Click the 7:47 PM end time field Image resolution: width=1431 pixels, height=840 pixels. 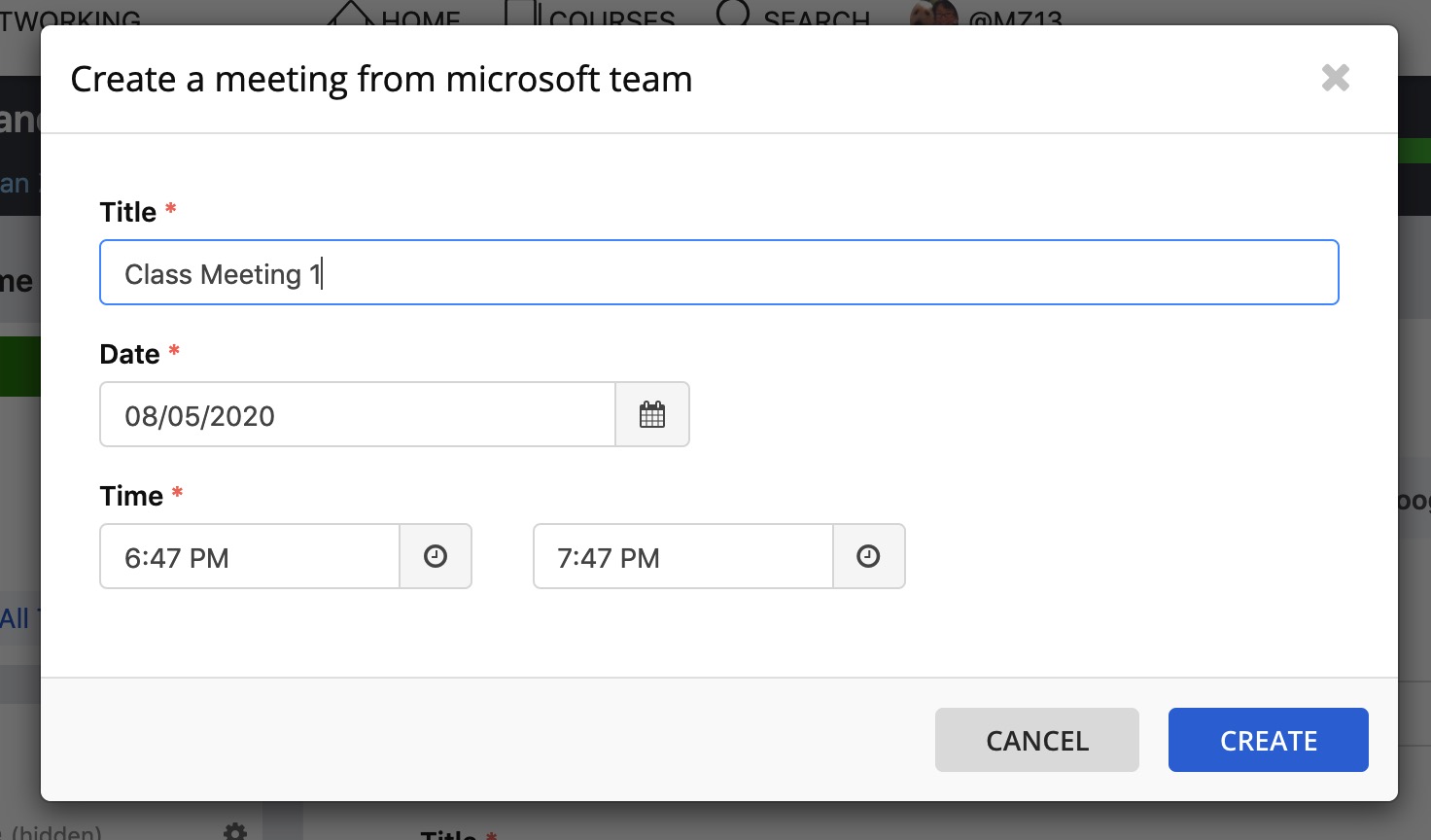point(683,556)
